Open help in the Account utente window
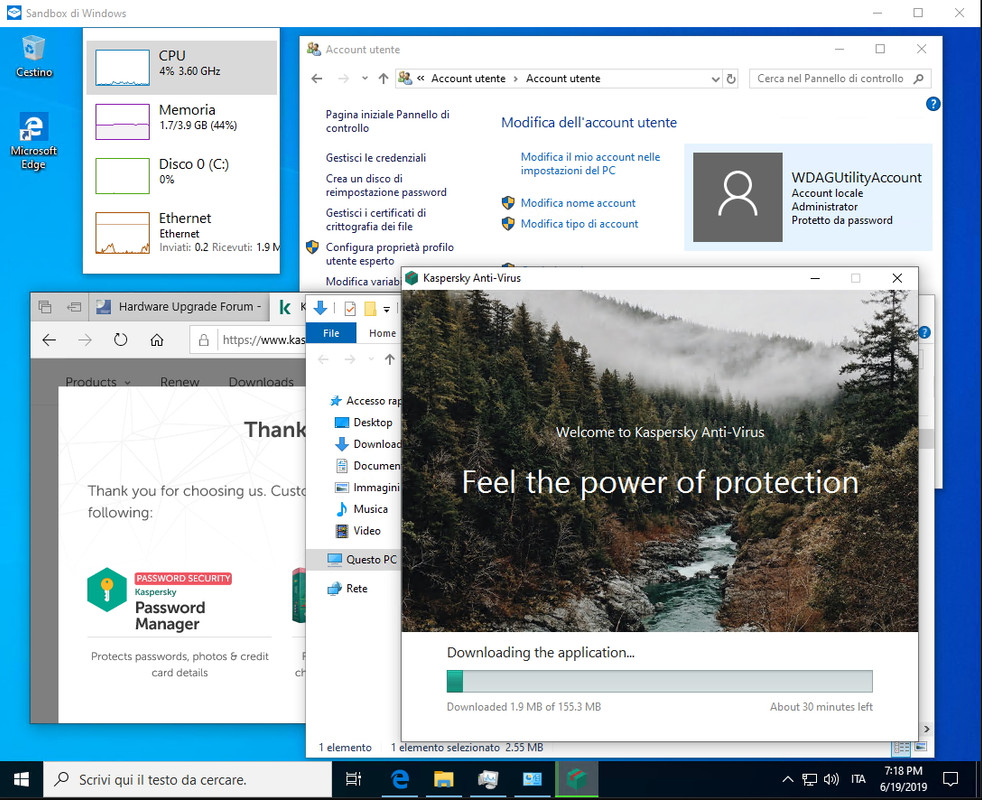Viewport: 982px width, 800px height. click(x=933, y=104)
